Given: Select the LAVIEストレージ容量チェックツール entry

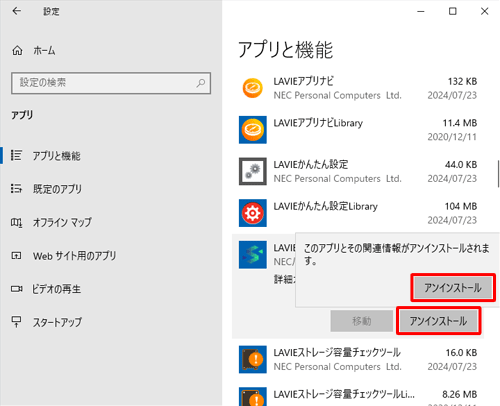Looking at the screenshot, I should (358, 359).
